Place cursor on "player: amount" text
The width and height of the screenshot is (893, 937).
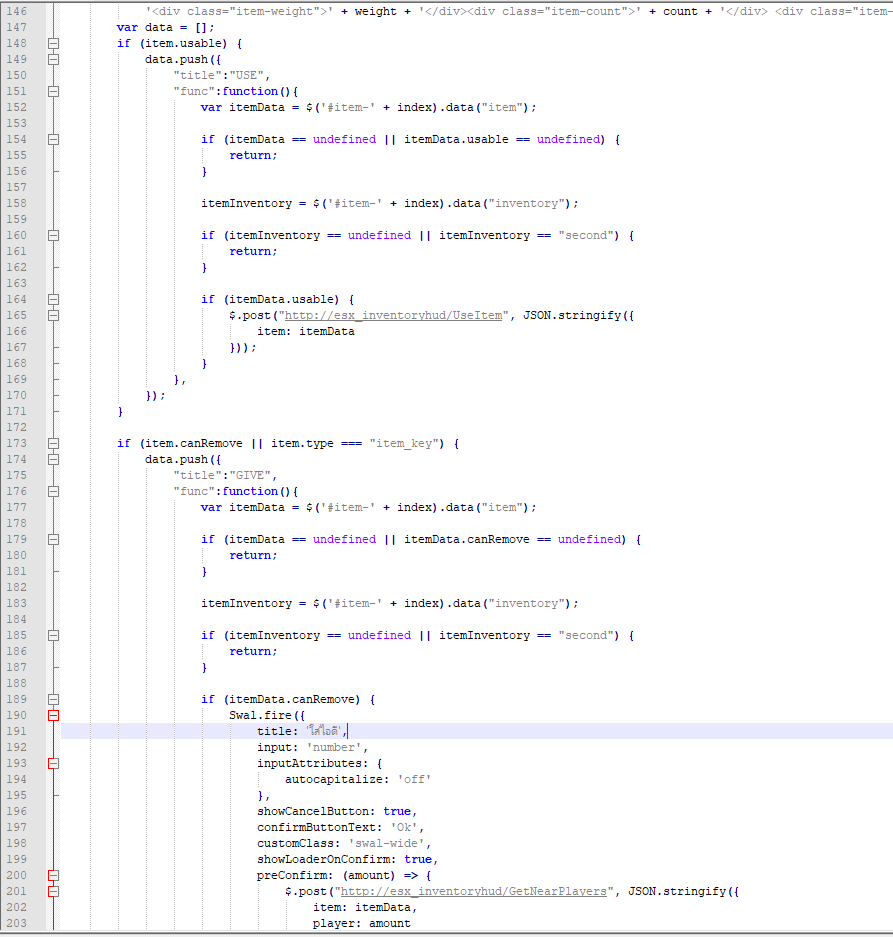point(362,923)
